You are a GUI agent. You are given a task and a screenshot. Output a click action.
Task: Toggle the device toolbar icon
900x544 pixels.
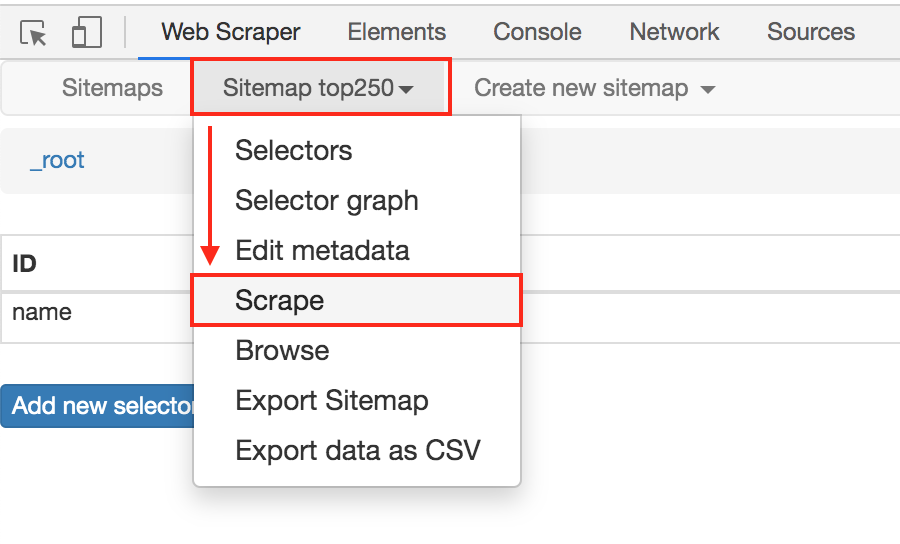click(87, 33)
